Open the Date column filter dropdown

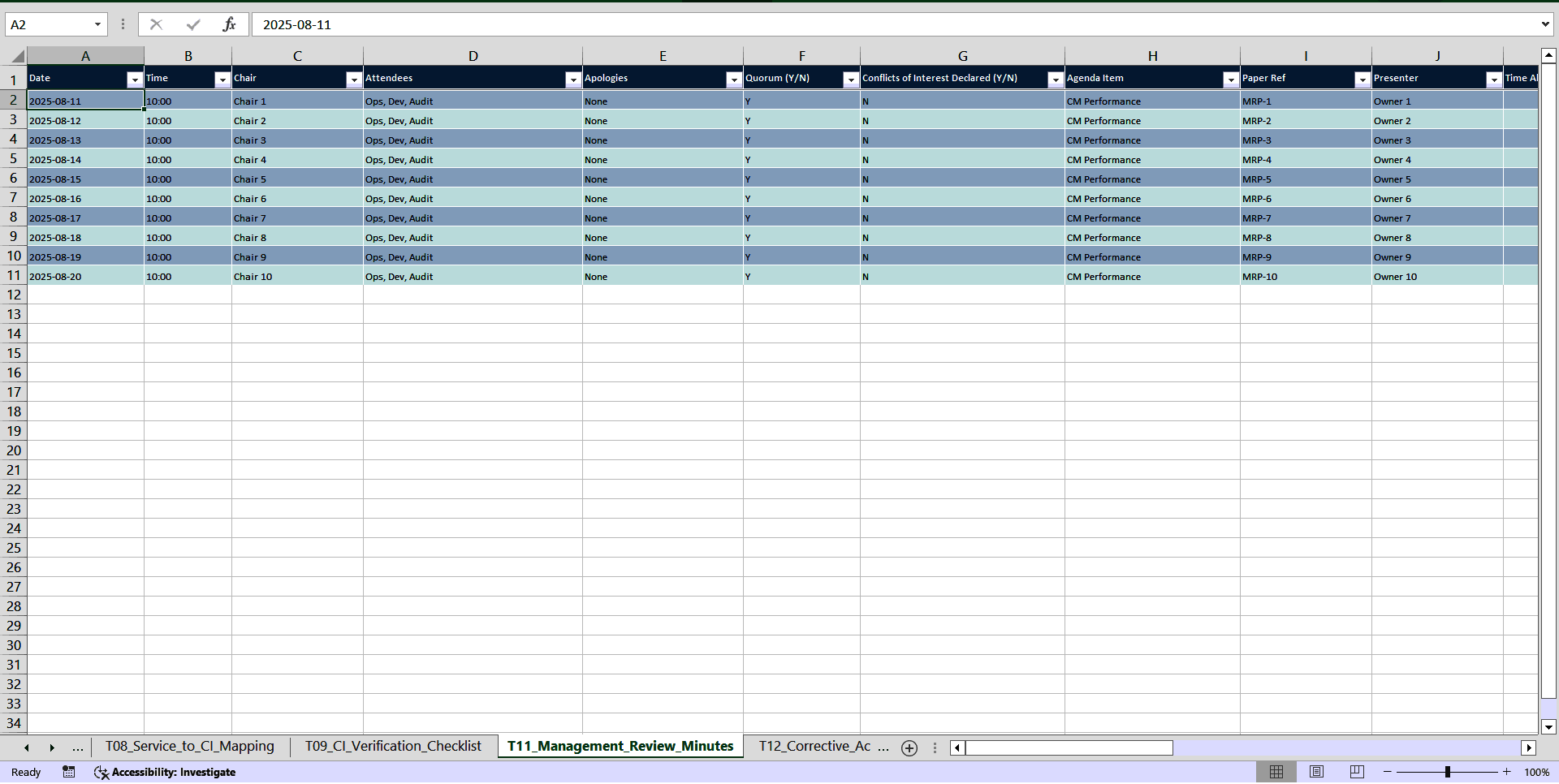coord(135,80)
